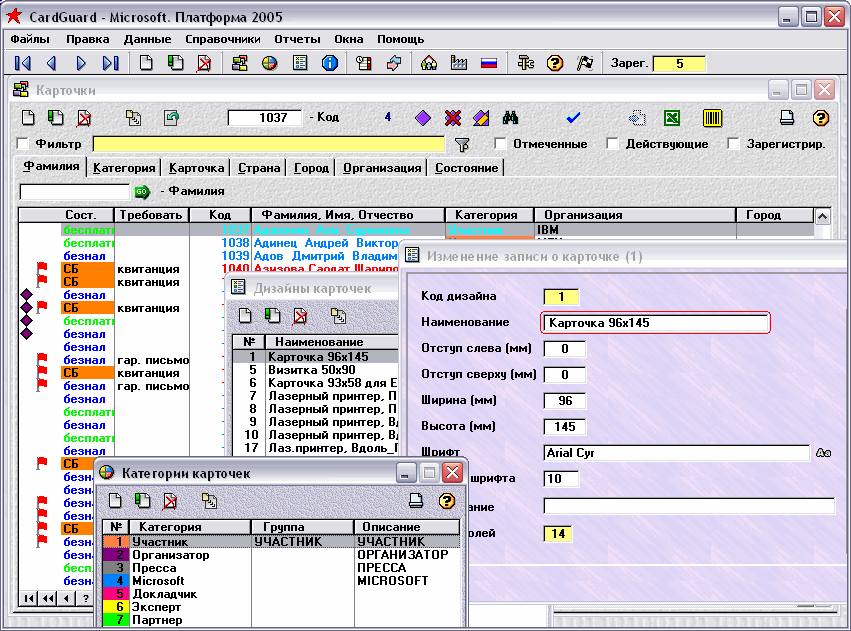The width and height of the screenshot is (851, 631).
Task: Click the blue checkmark icon
Action: pyautogui.click(x=573, y=118)
